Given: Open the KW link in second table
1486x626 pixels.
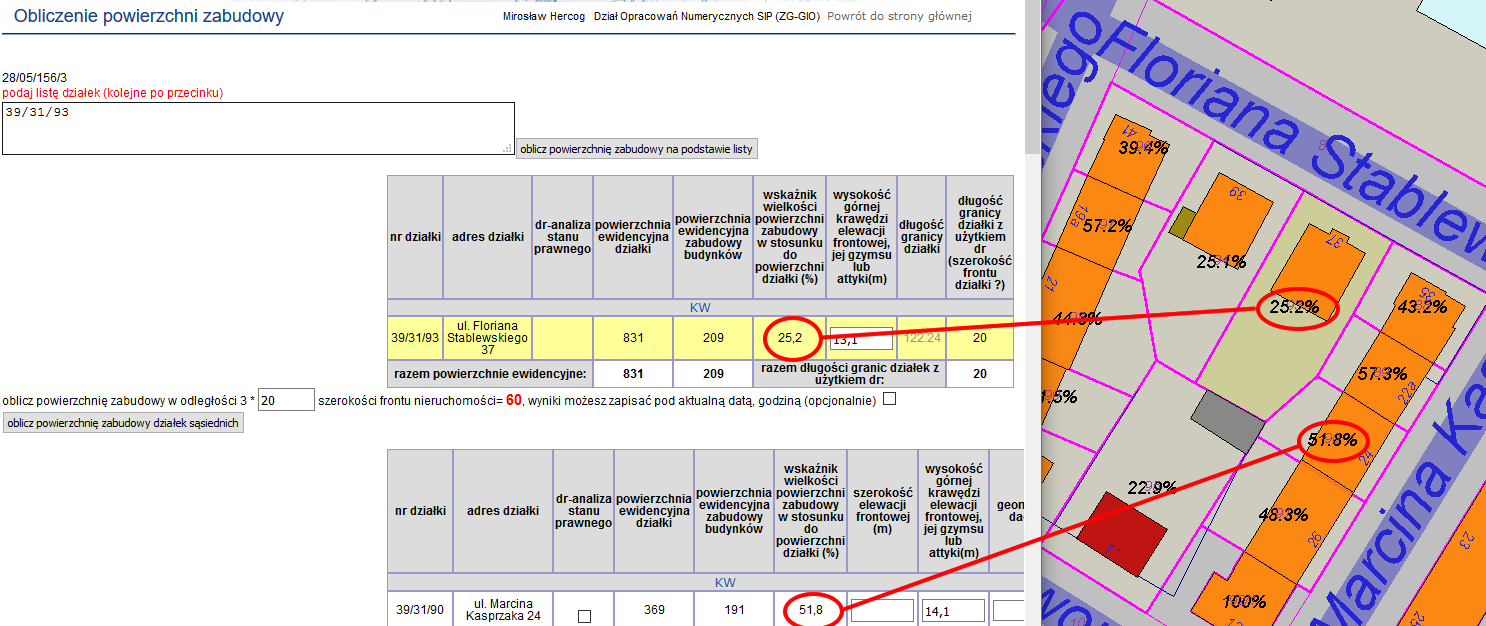Looking at the screenshot, I should [x=725, y=582].
